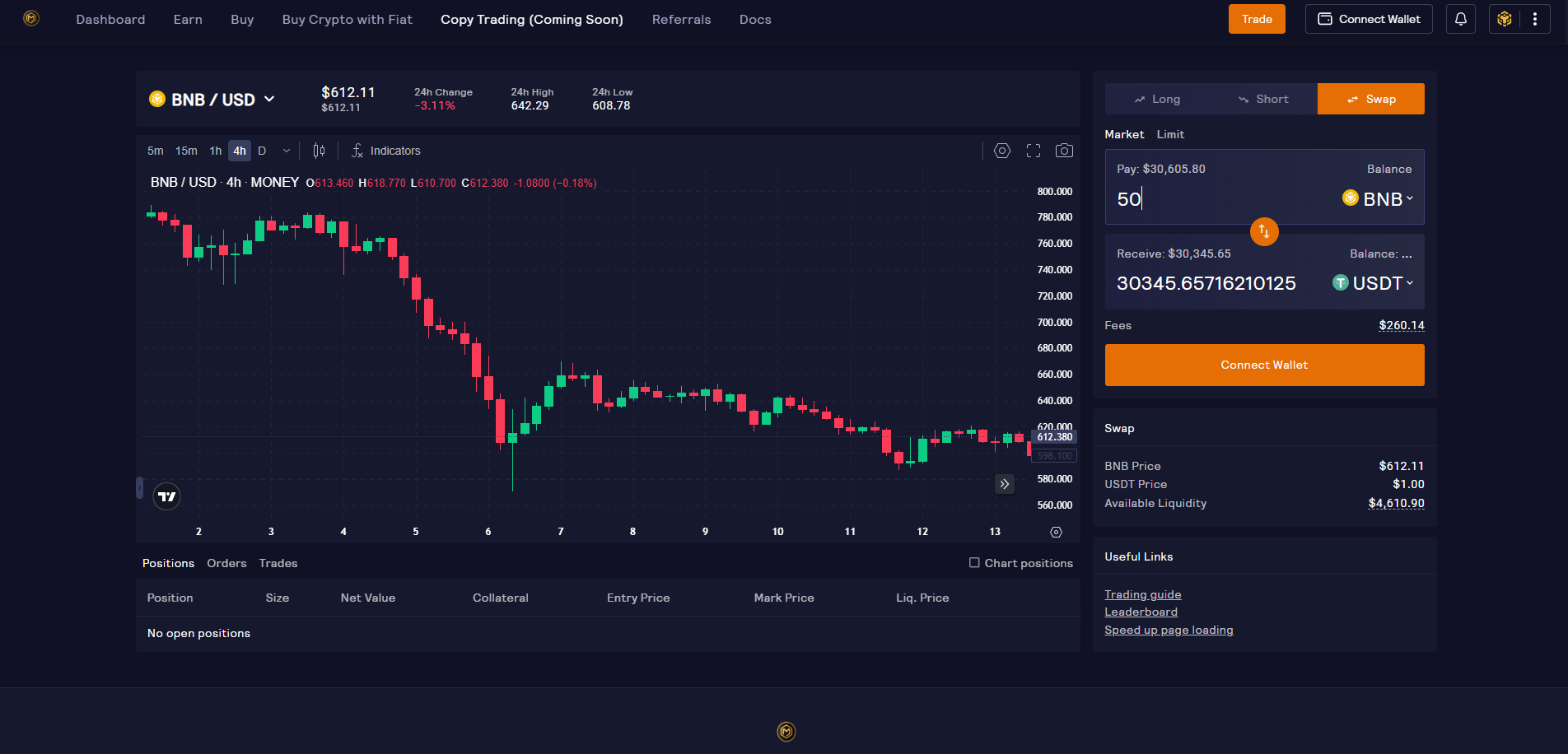Take a chart snapshot with camera icon
Viewport: 1568px width, 754px height.
(1064, 151)
